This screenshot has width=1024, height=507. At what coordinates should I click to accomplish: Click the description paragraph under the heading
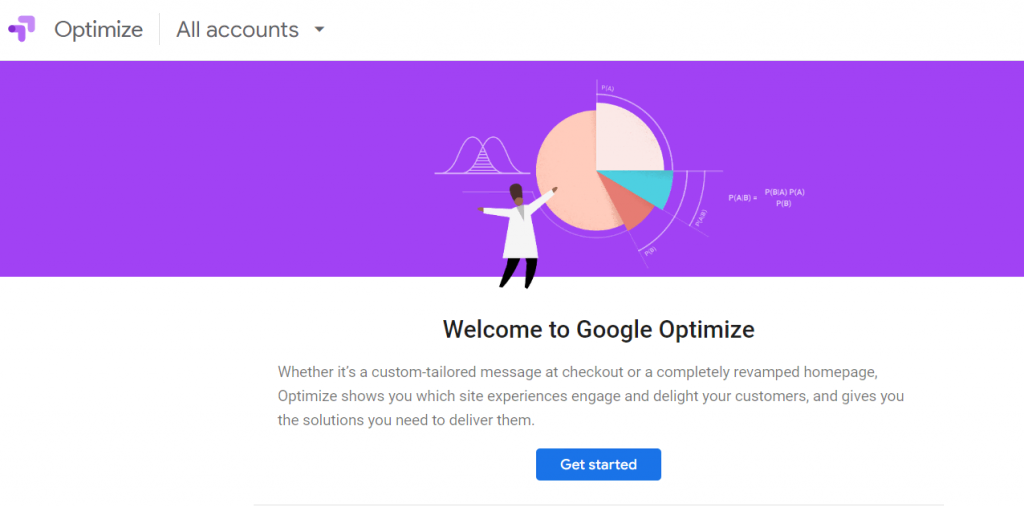coord(590,396)
